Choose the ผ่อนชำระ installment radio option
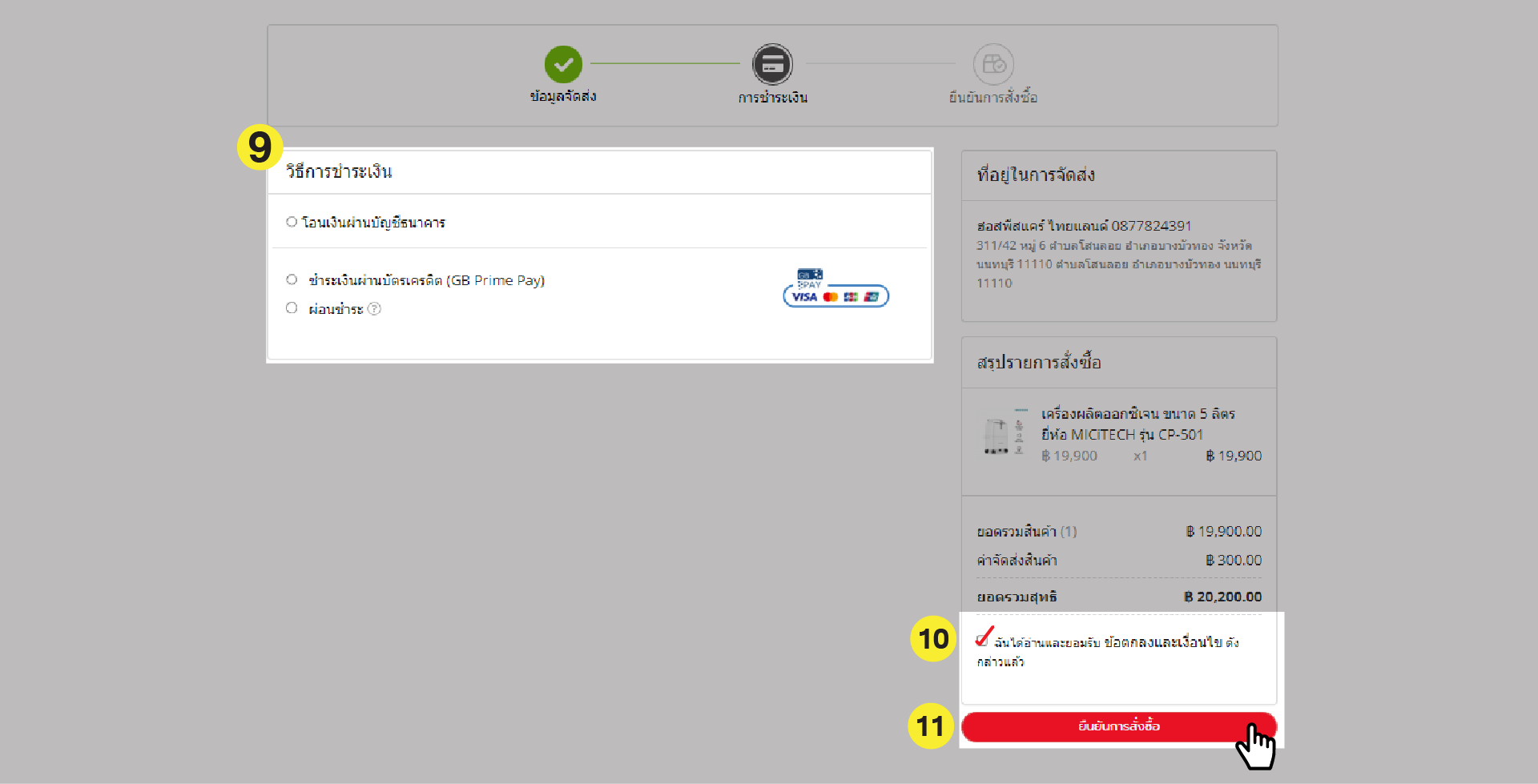 292,308
